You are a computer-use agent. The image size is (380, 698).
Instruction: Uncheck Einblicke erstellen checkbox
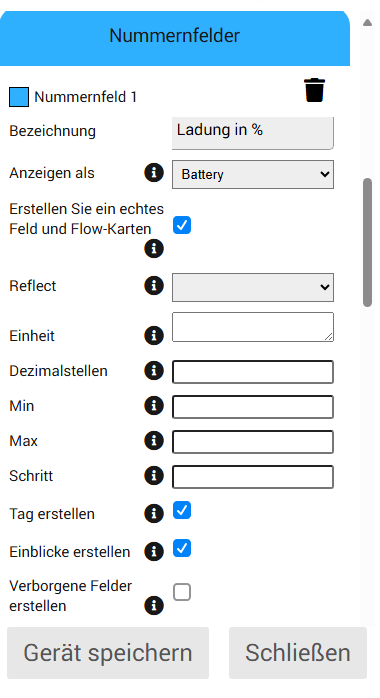(x=182, y=548)
